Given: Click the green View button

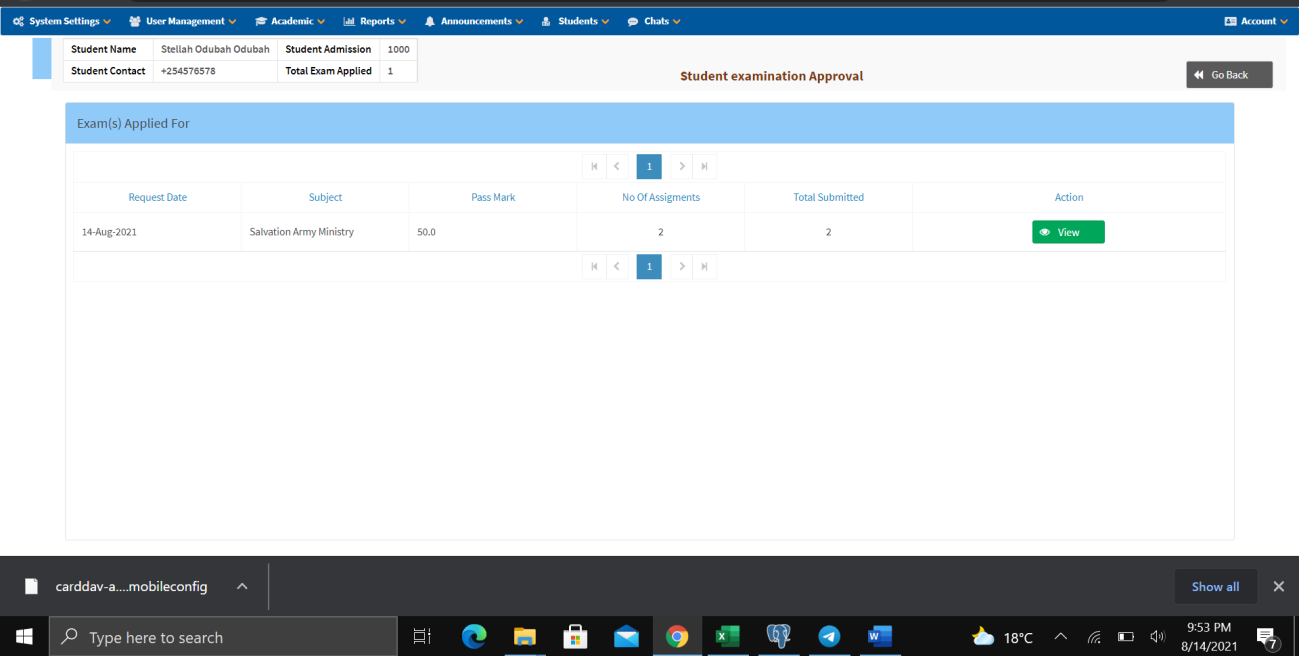Looking at the screenshot, I should point(1068,232).
